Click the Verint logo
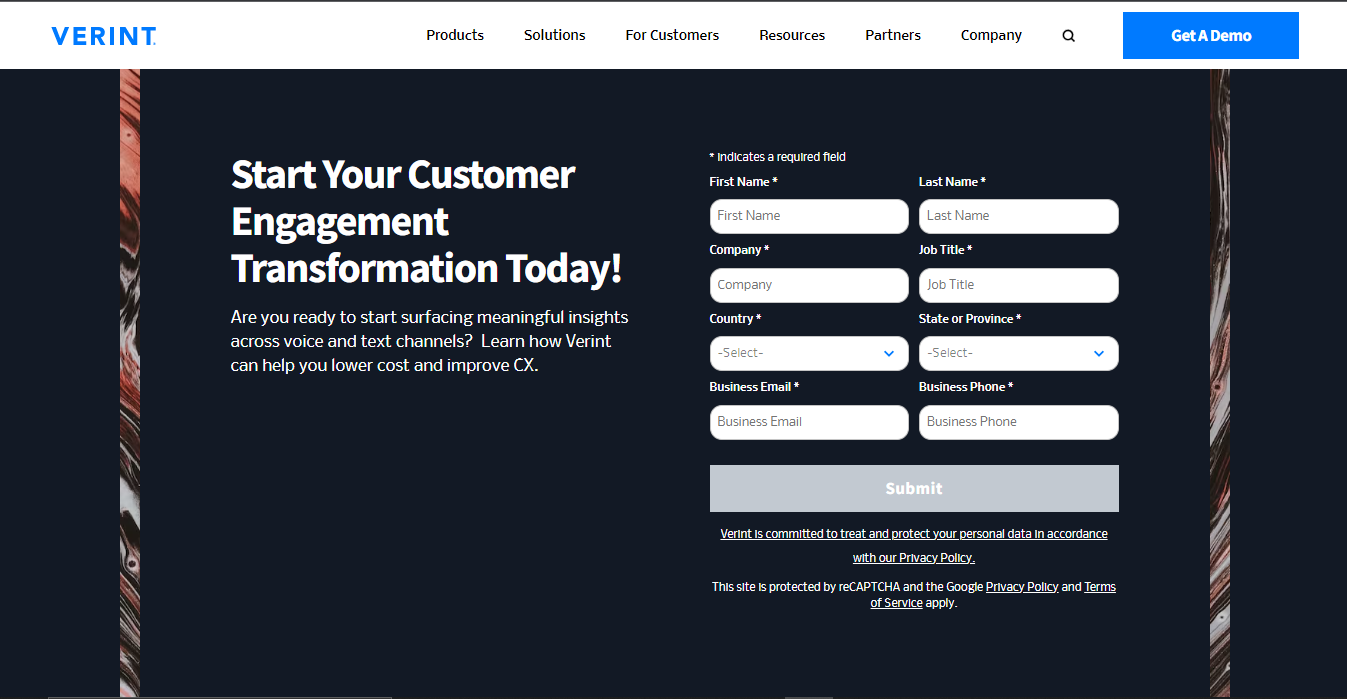 point(104,36)
